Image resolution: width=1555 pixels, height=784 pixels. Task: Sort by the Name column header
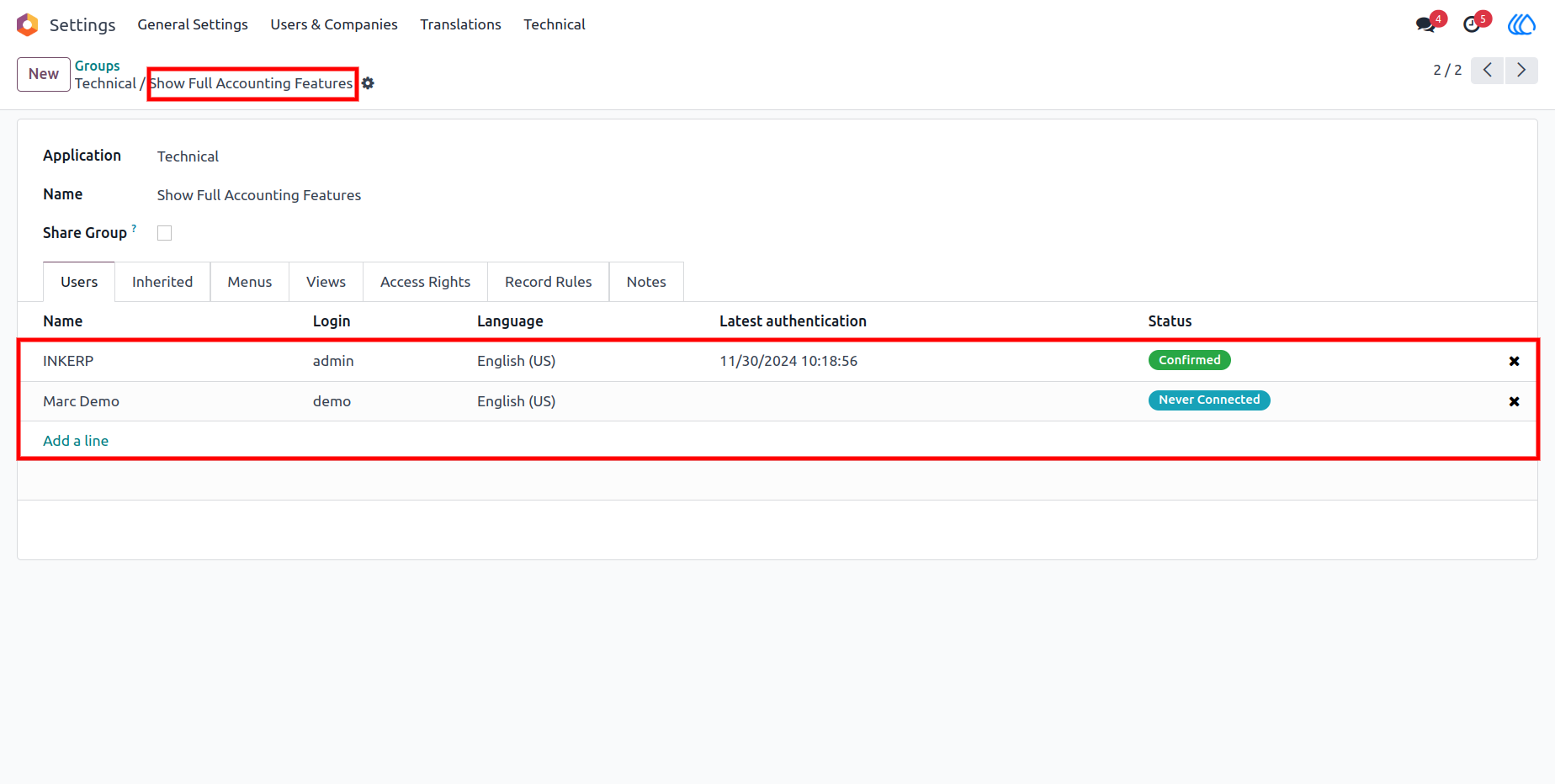(63, 321)
